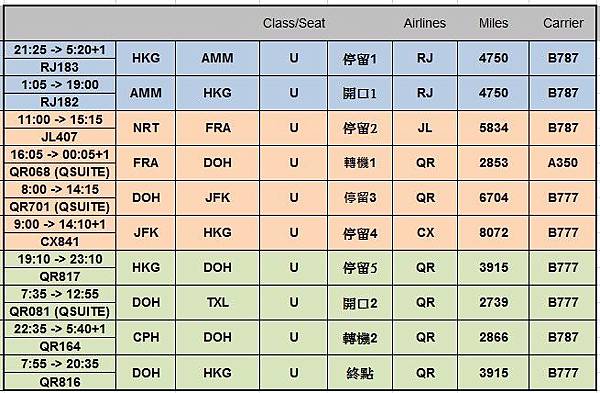Image resolution: width=600 pixels, height=393 pixels.
Task: Click the 21:25 -> 5:20+1 time cell
Action: (59, 50)
